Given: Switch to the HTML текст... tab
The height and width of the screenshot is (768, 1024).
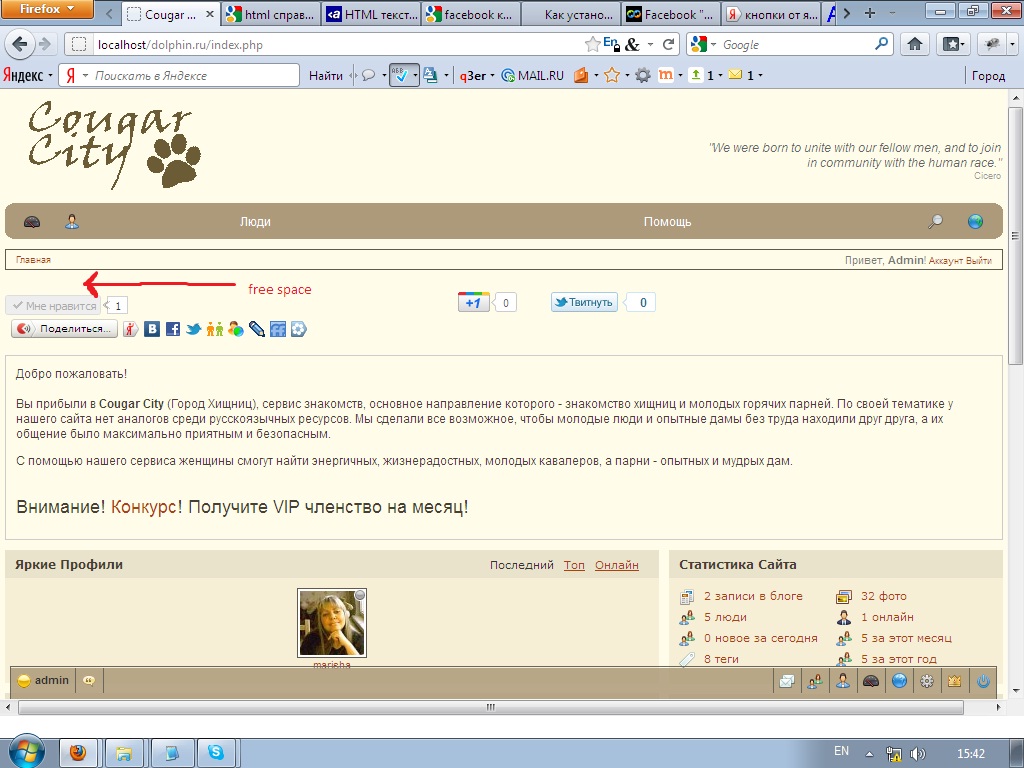Looking at the screenshot, I should (371, 14).
